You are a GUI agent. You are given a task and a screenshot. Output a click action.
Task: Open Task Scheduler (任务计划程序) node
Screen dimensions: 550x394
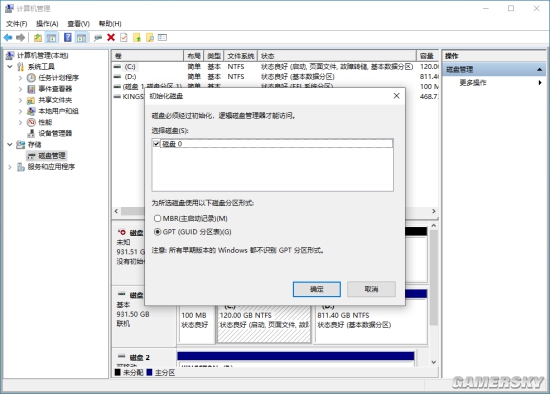(58, 78)
